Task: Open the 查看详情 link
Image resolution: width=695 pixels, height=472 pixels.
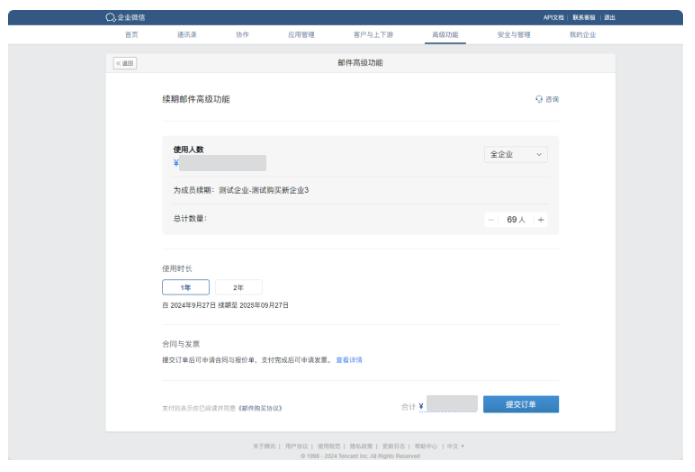Action: [x=349, y=359]
